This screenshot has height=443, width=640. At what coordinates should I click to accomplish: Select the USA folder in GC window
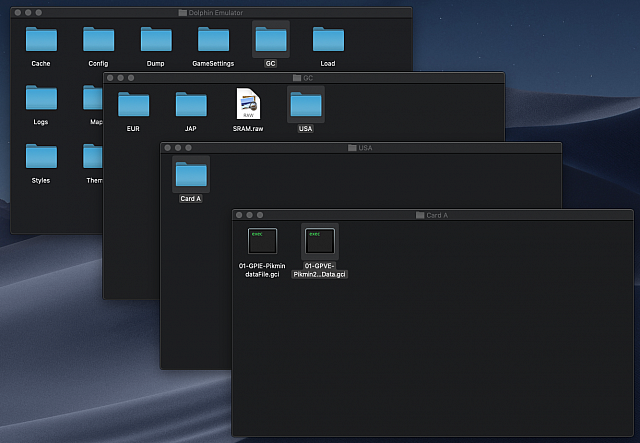pyautogui.click(x=306, y=104)
